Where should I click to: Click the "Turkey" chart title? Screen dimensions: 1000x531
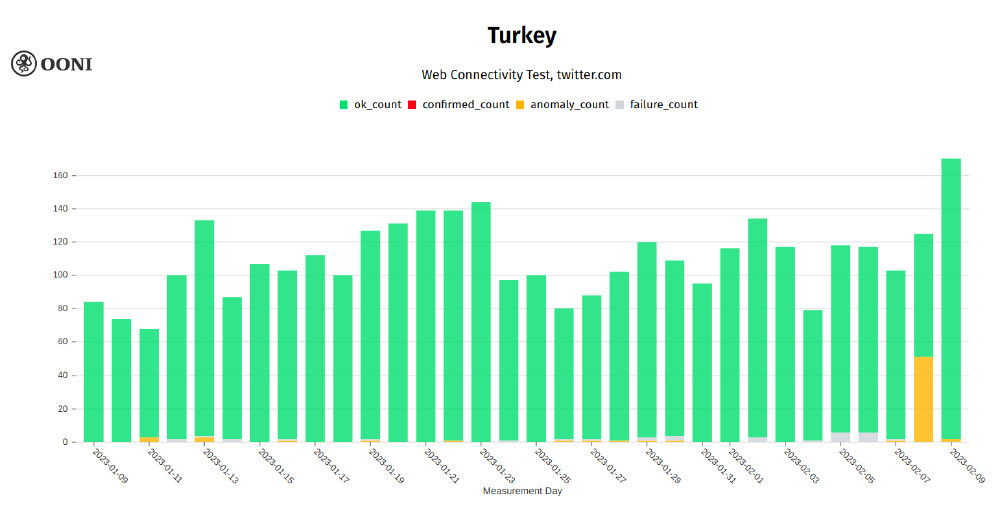521,36
